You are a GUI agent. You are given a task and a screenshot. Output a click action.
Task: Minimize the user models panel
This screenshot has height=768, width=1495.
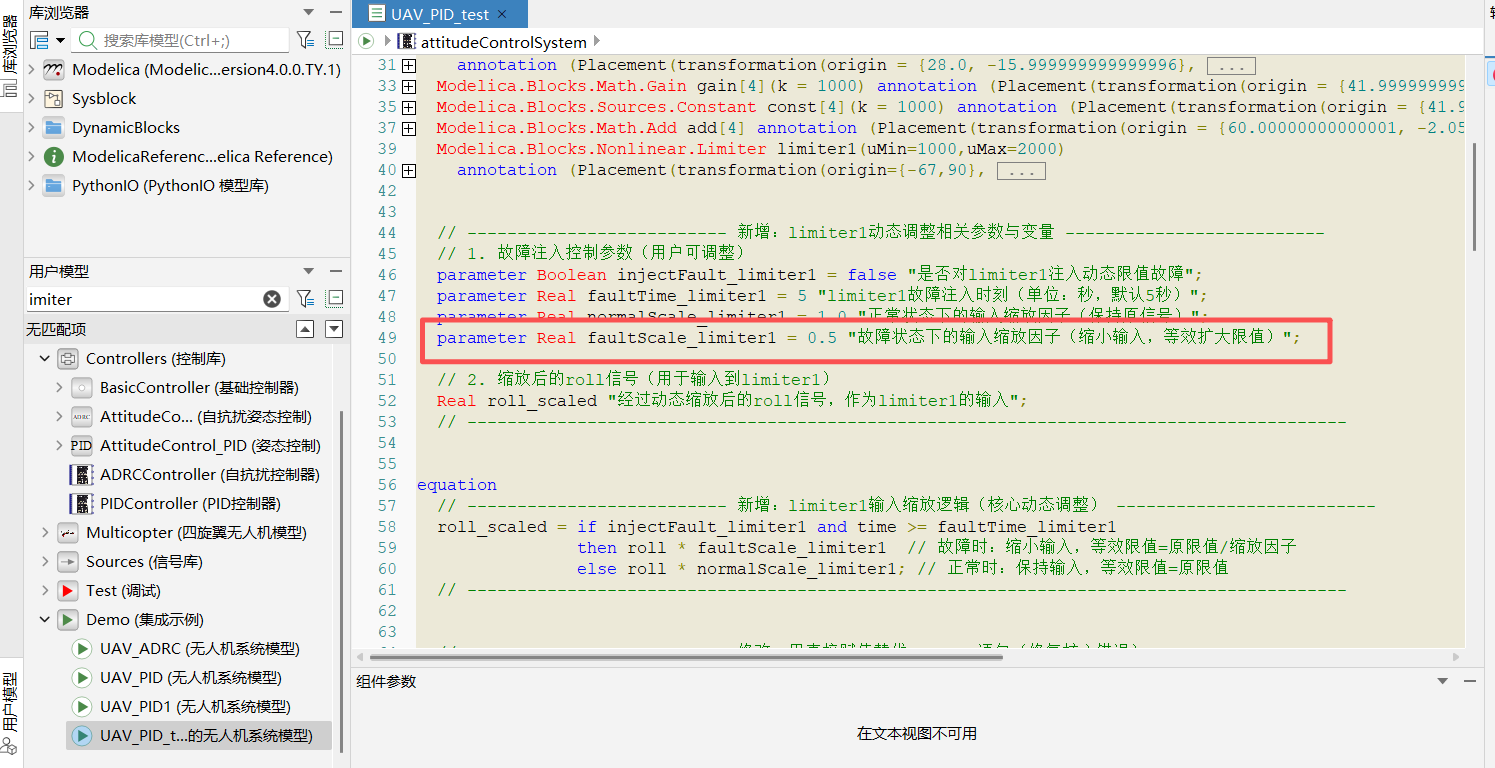coord(336,271)
